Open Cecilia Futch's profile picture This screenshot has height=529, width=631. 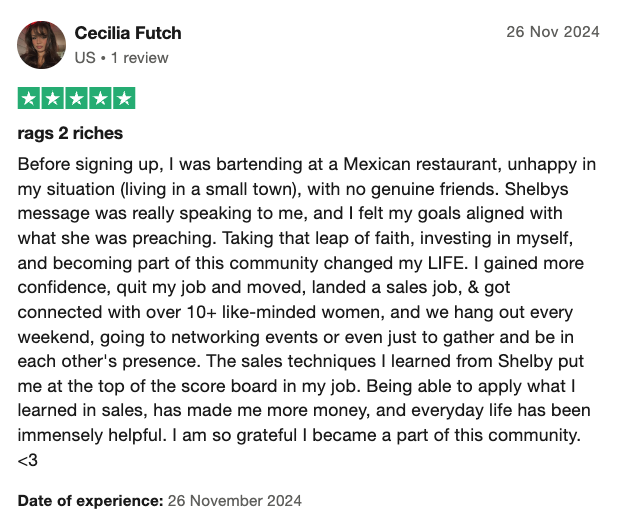coord(41,45)
